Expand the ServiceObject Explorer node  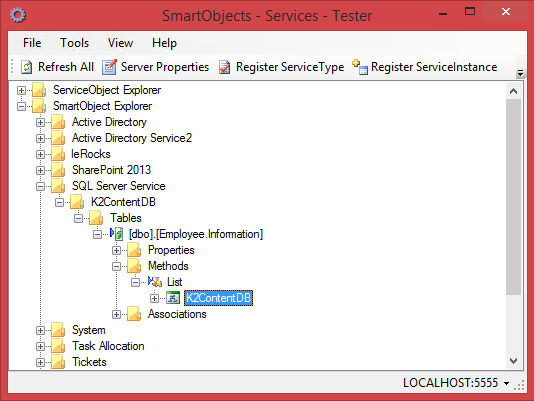point(21,90)
